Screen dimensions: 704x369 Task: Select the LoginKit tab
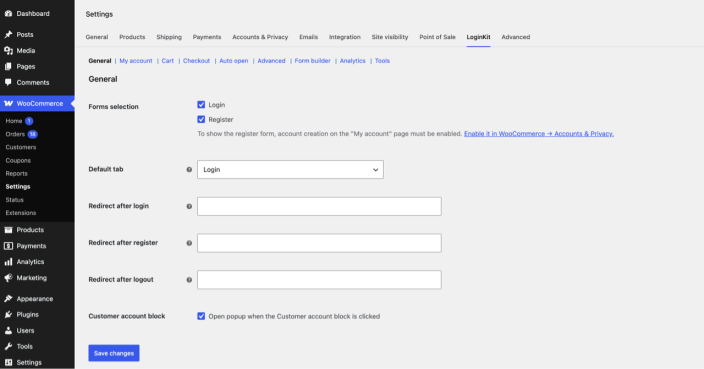[478, 37]
